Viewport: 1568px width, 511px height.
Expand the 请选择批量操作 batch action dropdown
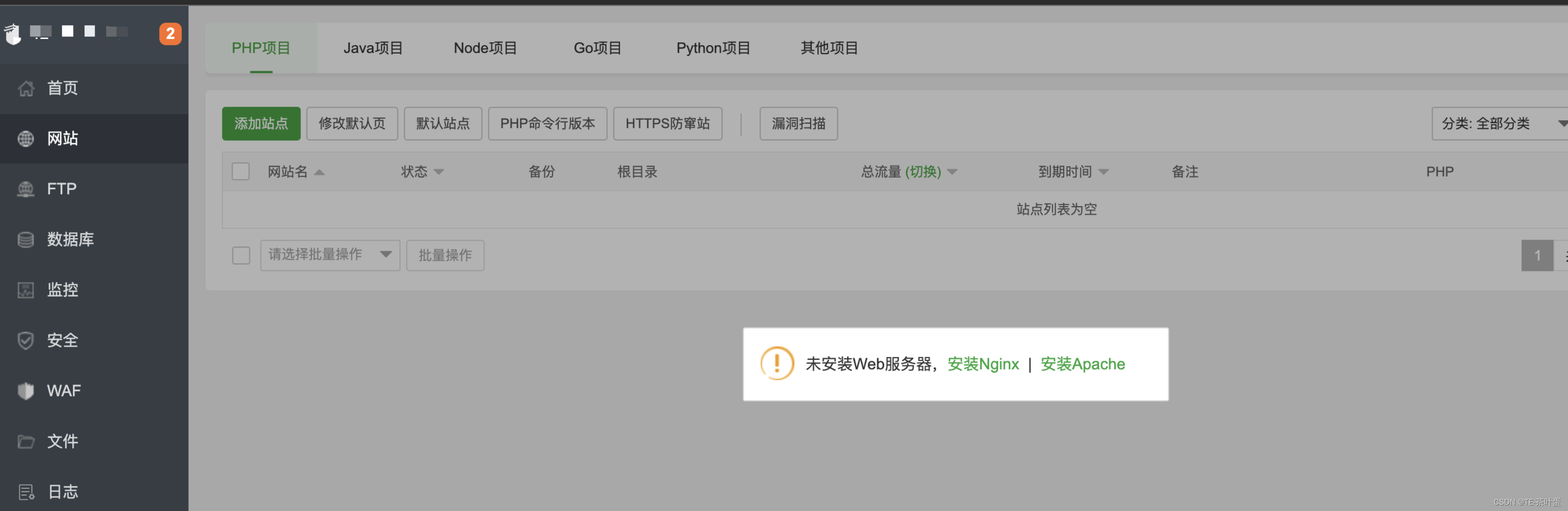[329, 255]
